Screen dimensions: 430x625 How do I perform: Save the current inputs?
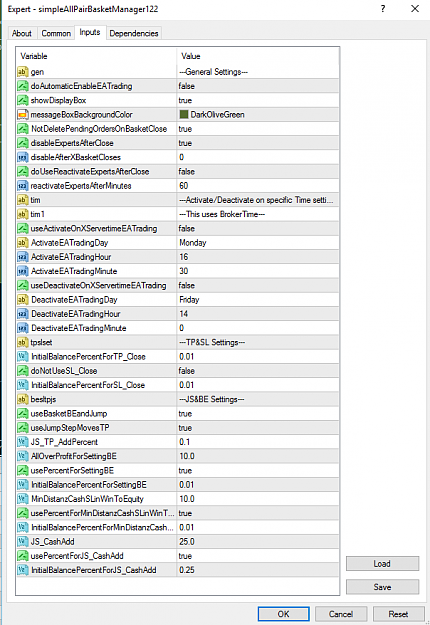pos(382,587)
